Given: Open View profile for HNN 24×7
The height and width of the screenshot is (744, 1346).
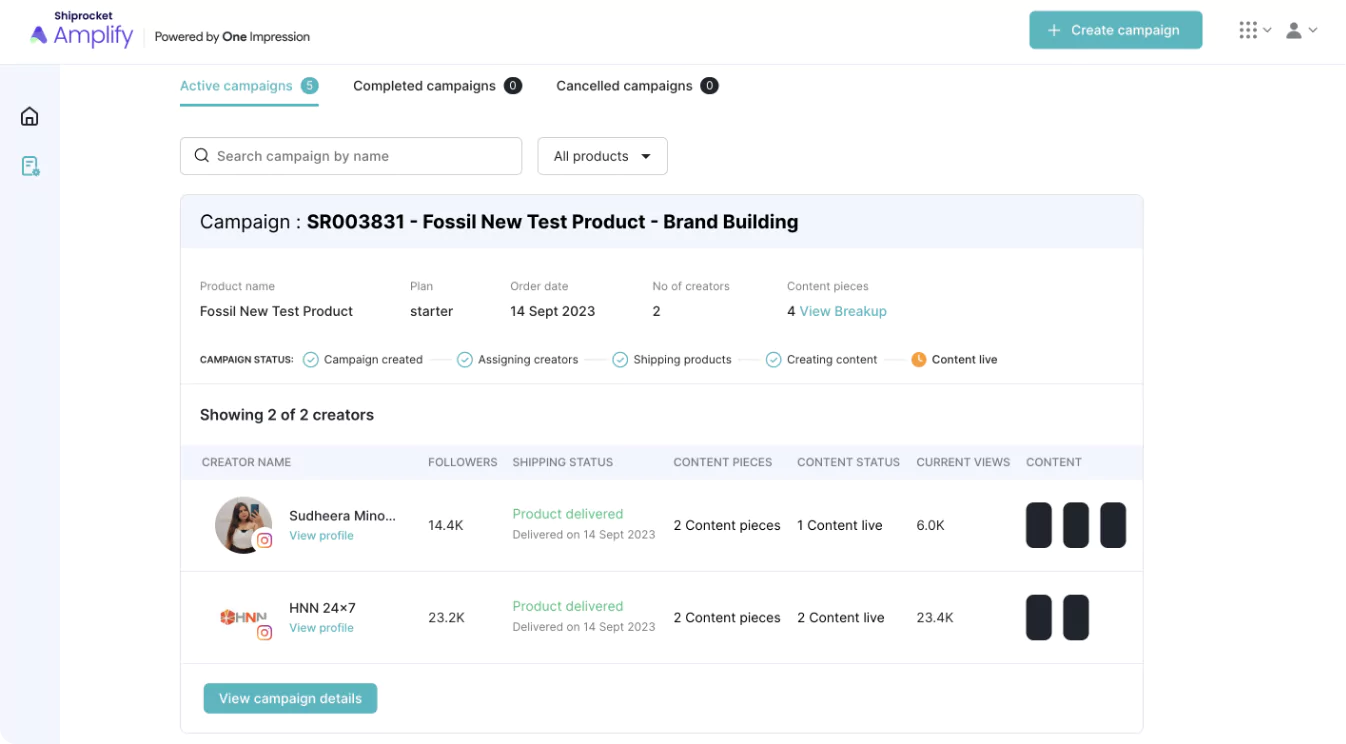Looking at the screenshot, I should 321,628.
